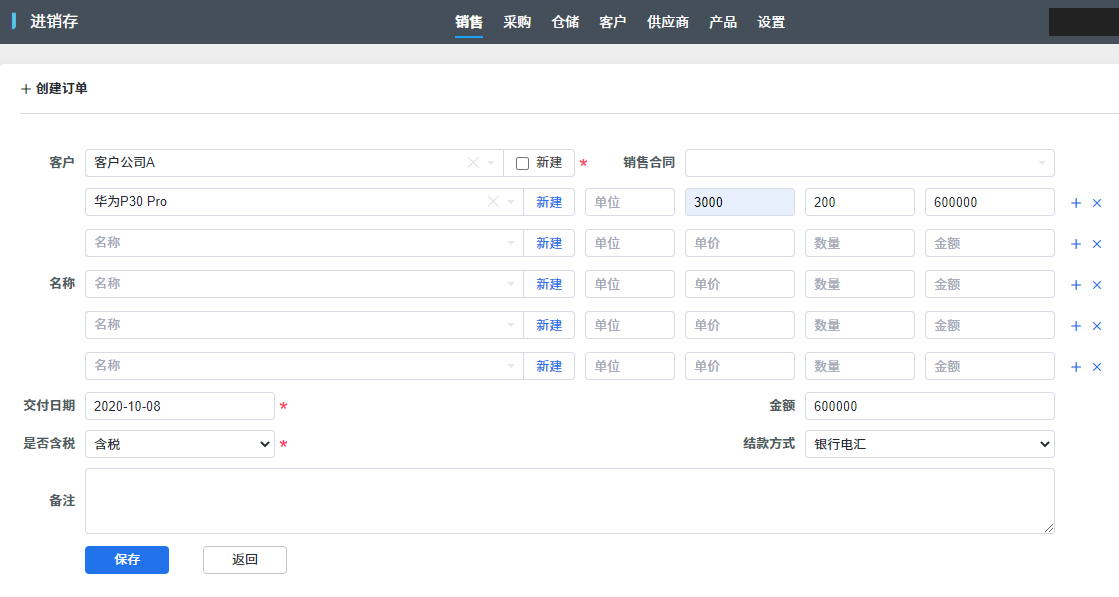Screen dimensions: 1119x597
Task: Switch to the 采购 tab
Action: click(517, 22)
